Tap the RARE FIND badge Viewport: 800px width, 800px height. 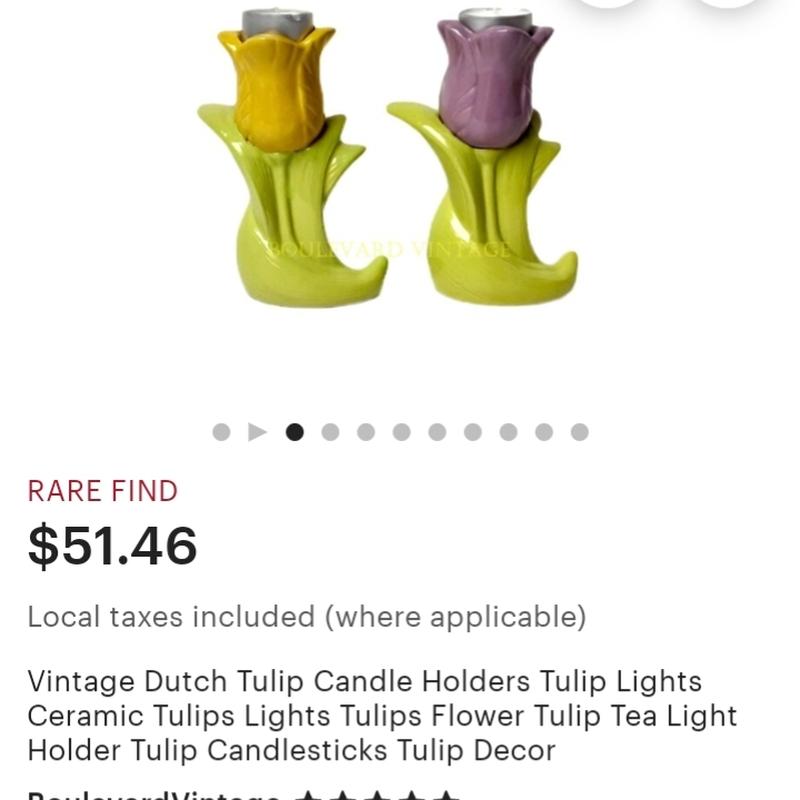tap(103, 491)
